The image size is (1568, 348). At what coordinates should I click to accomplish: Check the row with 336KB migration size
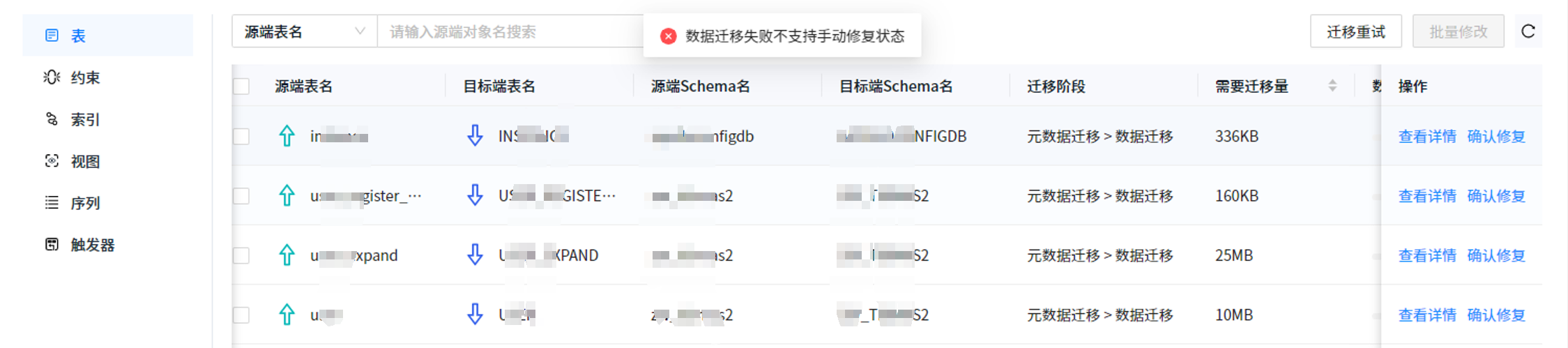[x=241, y=136]
